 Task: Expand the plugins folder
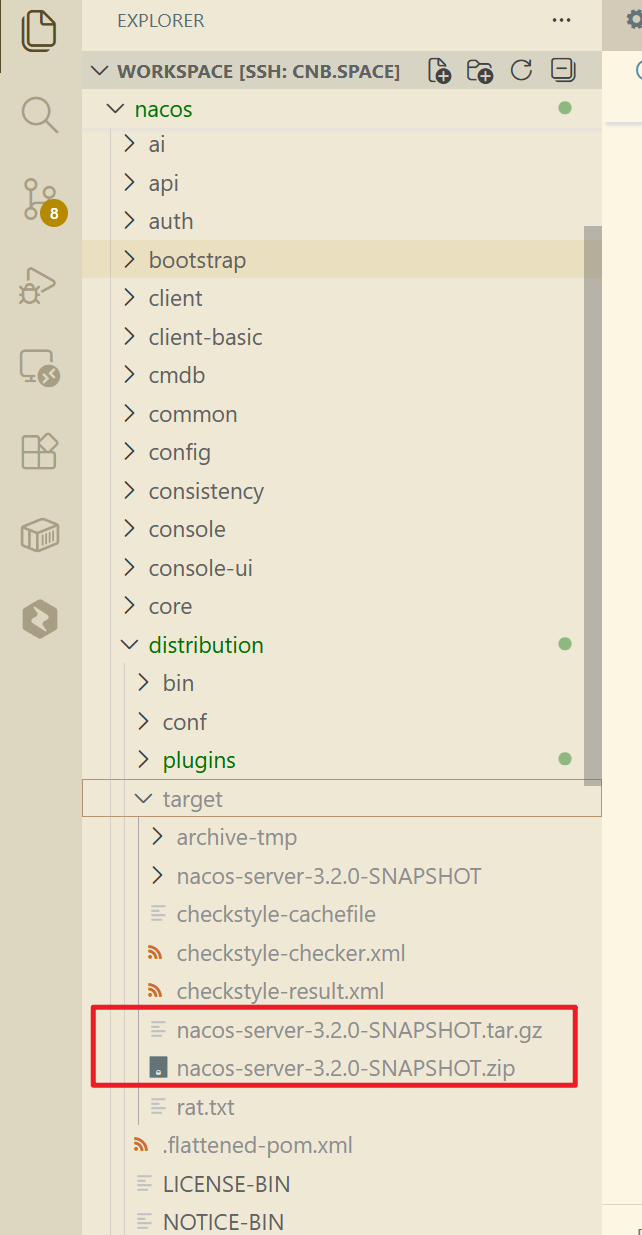[x=341, y=760]
